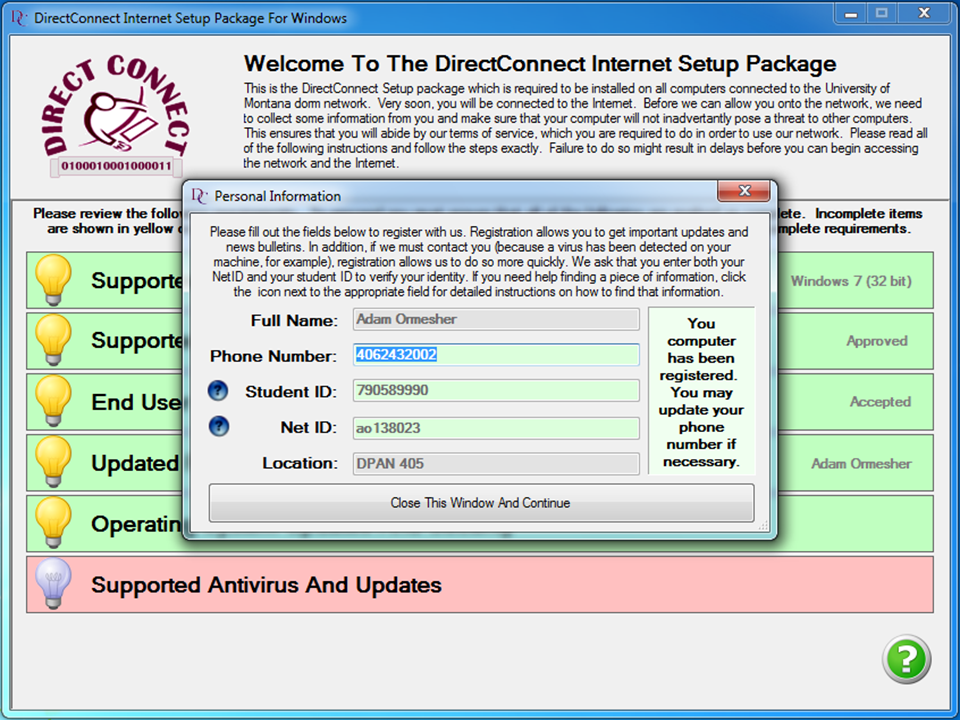This screenshot has height=720, width=960.
Task: Click the computer has been registered message
Action: point(702,392)
